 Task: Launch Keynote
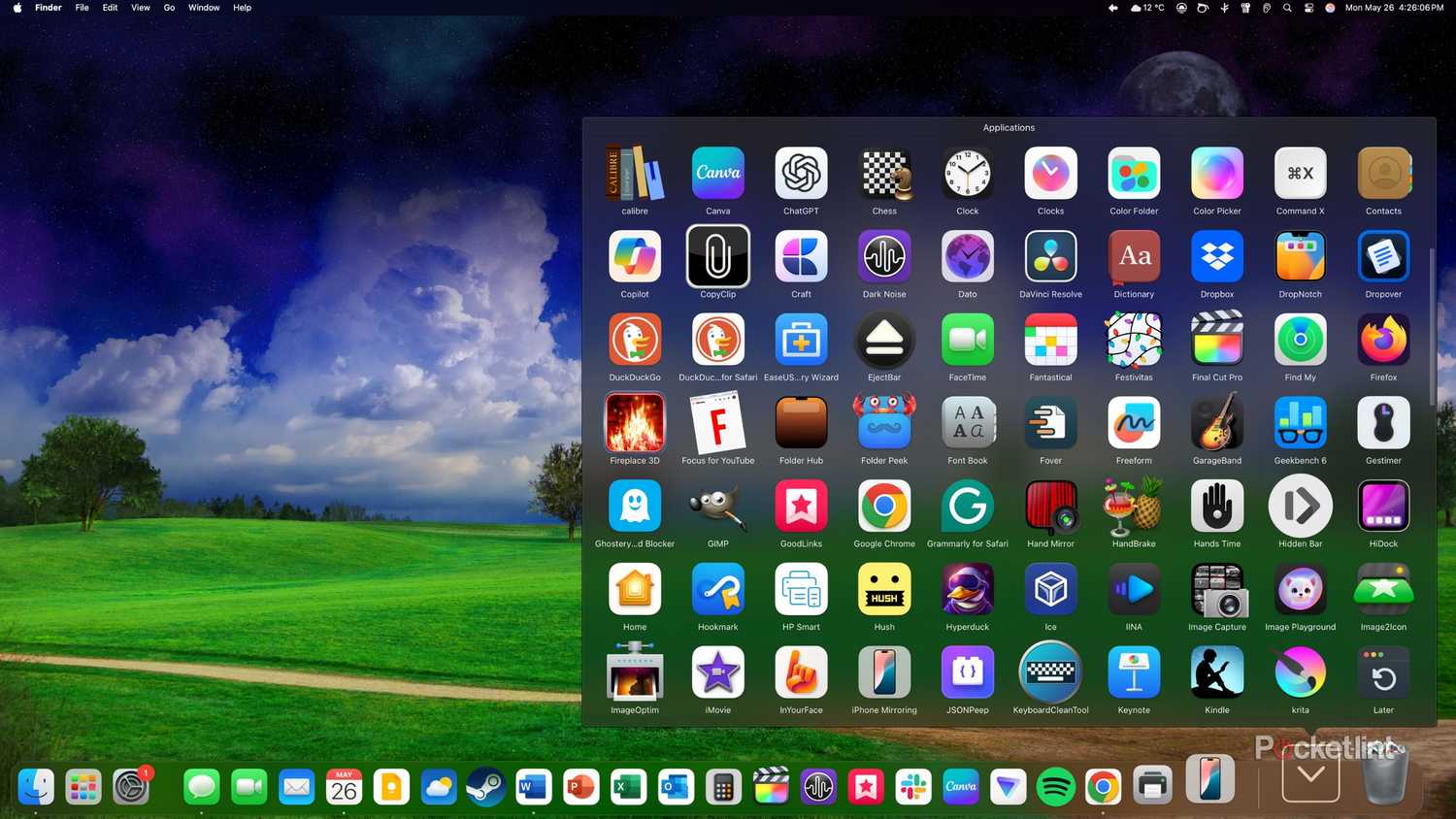tap(1133, 672)
